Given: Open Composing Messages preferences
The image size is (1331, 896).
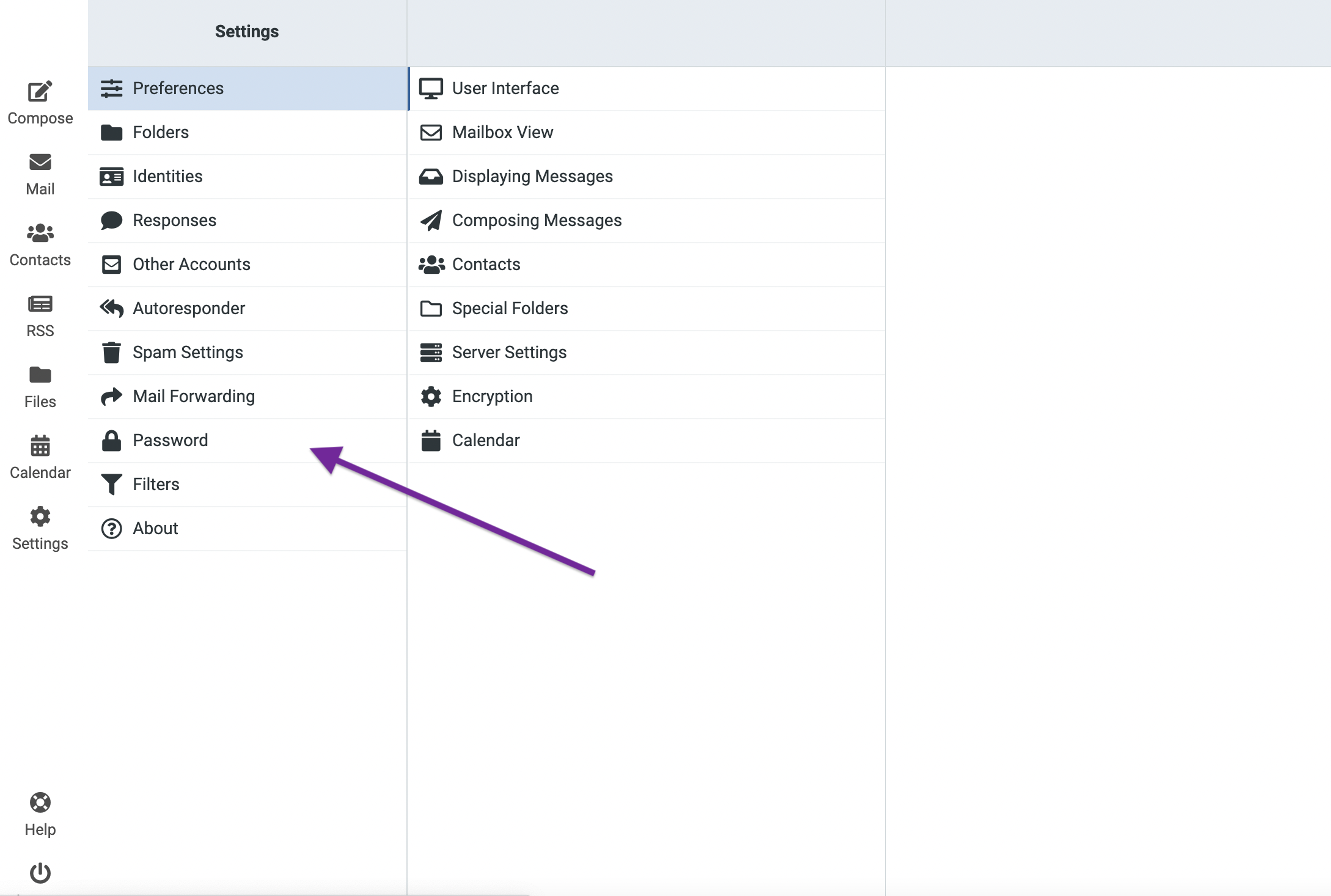Looking at the screenshot, I should (537, 220).
